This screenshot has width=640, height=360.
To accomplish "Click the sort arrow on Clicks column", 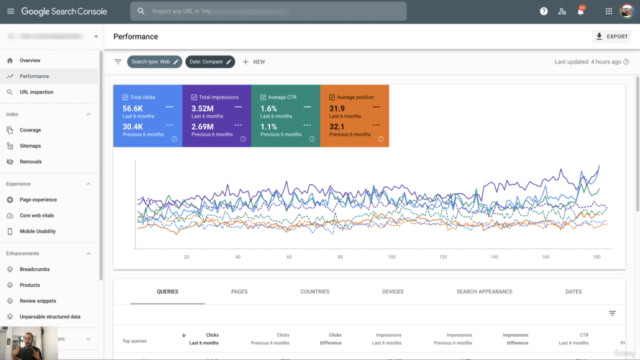I will pos(184,335).
